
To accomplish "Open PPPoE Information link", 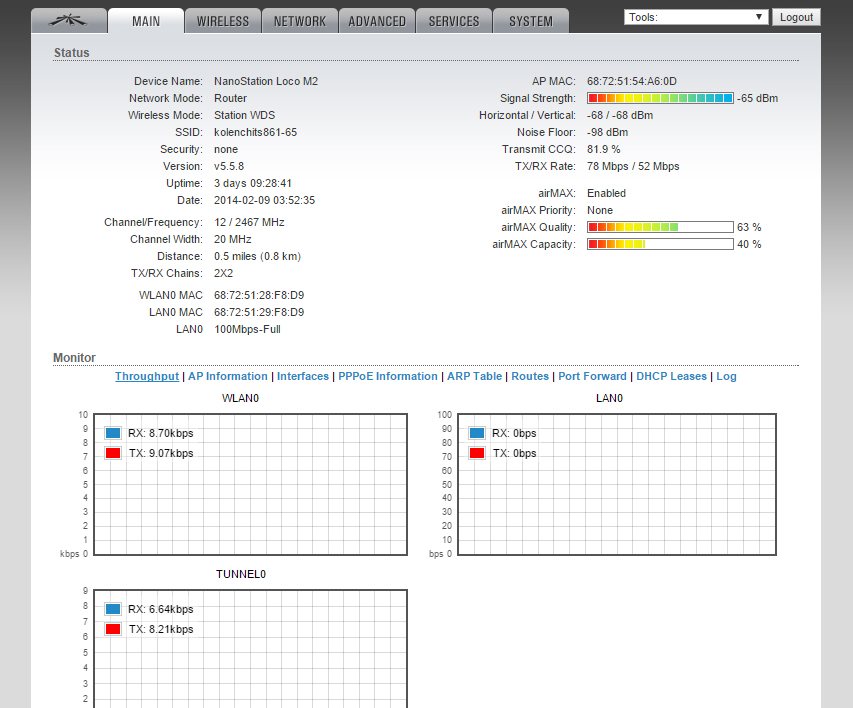I will pos(388,376).
